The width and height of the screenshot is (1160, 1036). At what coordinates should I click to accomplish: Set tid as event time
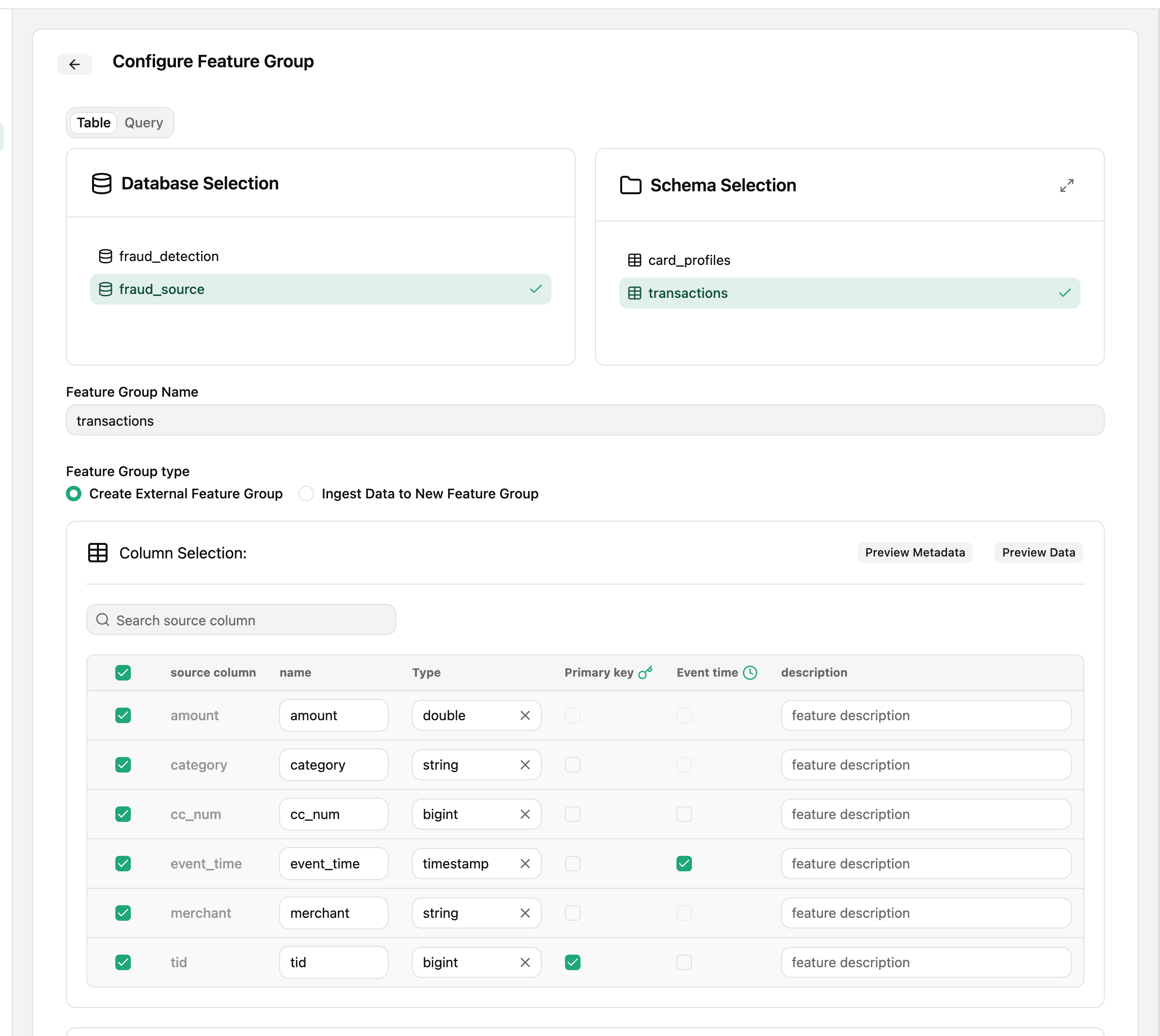[x=684, y=962]
